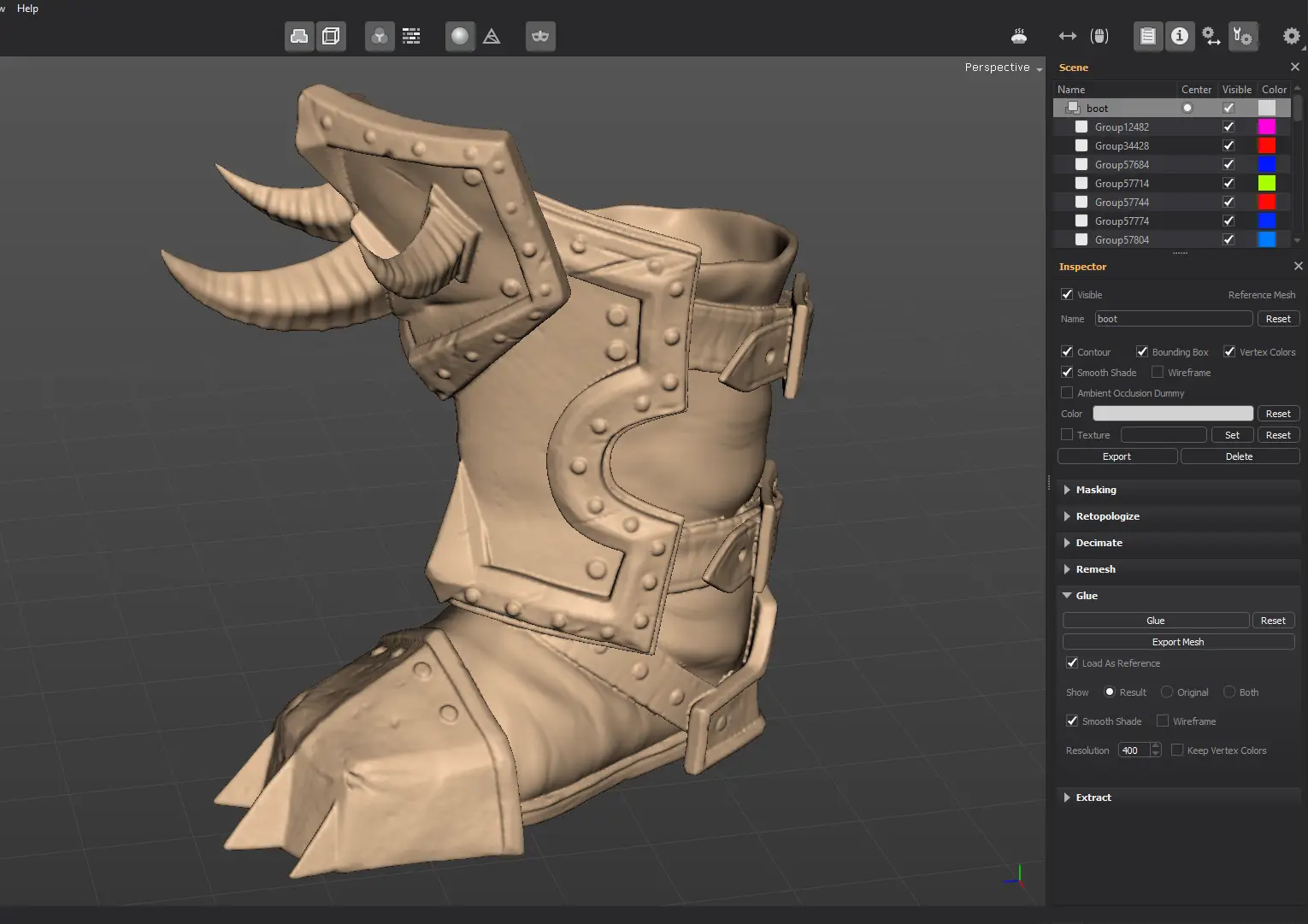
Task: Click the Set texture button
Action: point(1232,435)
